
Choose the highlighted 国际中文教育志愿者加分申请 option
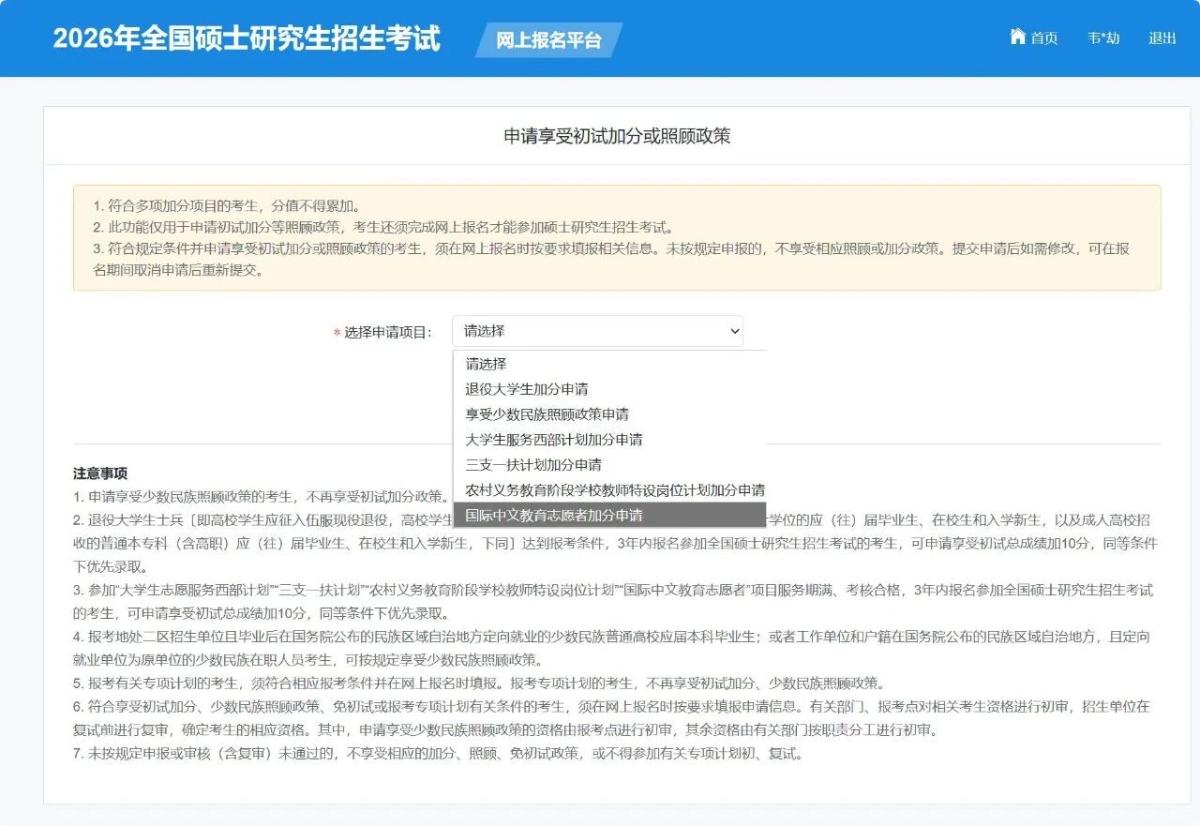554,515
